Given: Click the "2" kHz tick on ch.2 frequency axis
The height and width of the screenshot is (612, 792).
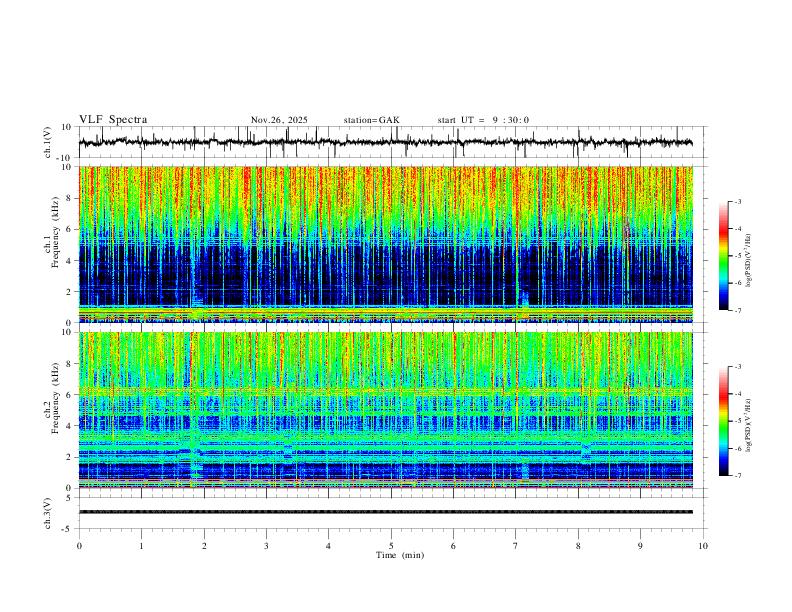Looking at the screenshot, I should 70,457.
